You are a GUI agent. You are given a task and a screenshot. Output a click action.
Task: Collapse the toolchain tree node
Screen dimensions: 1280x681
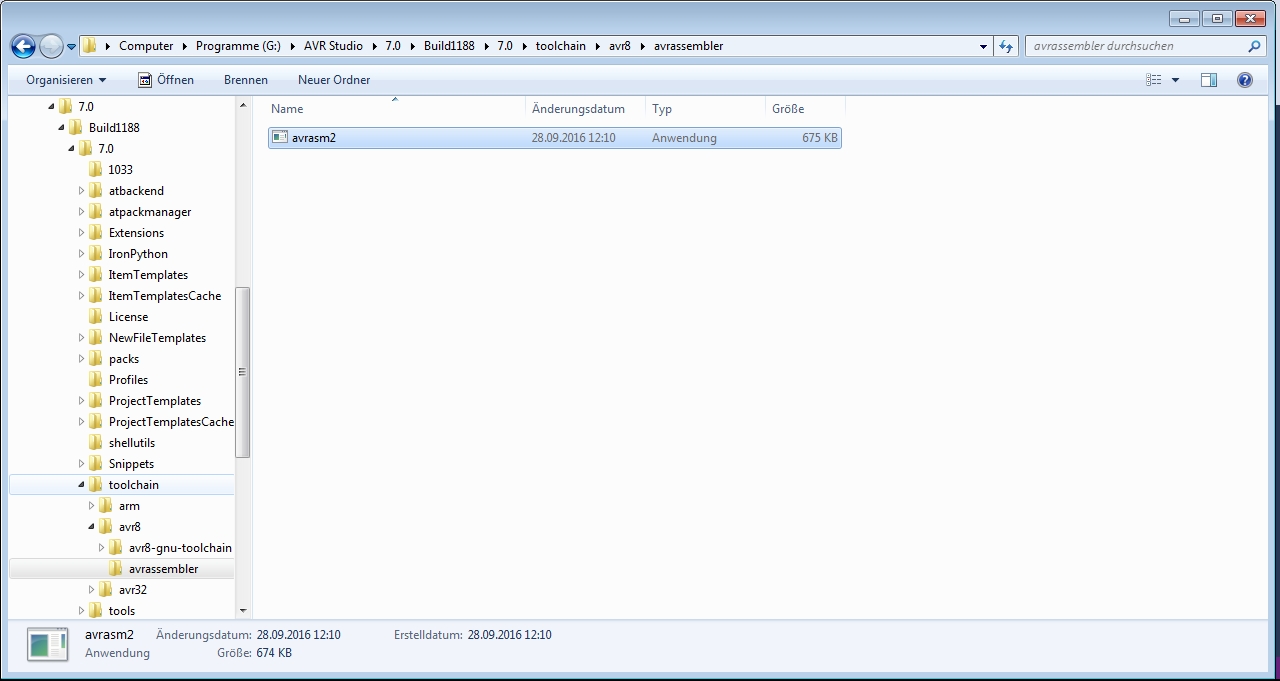82,485
